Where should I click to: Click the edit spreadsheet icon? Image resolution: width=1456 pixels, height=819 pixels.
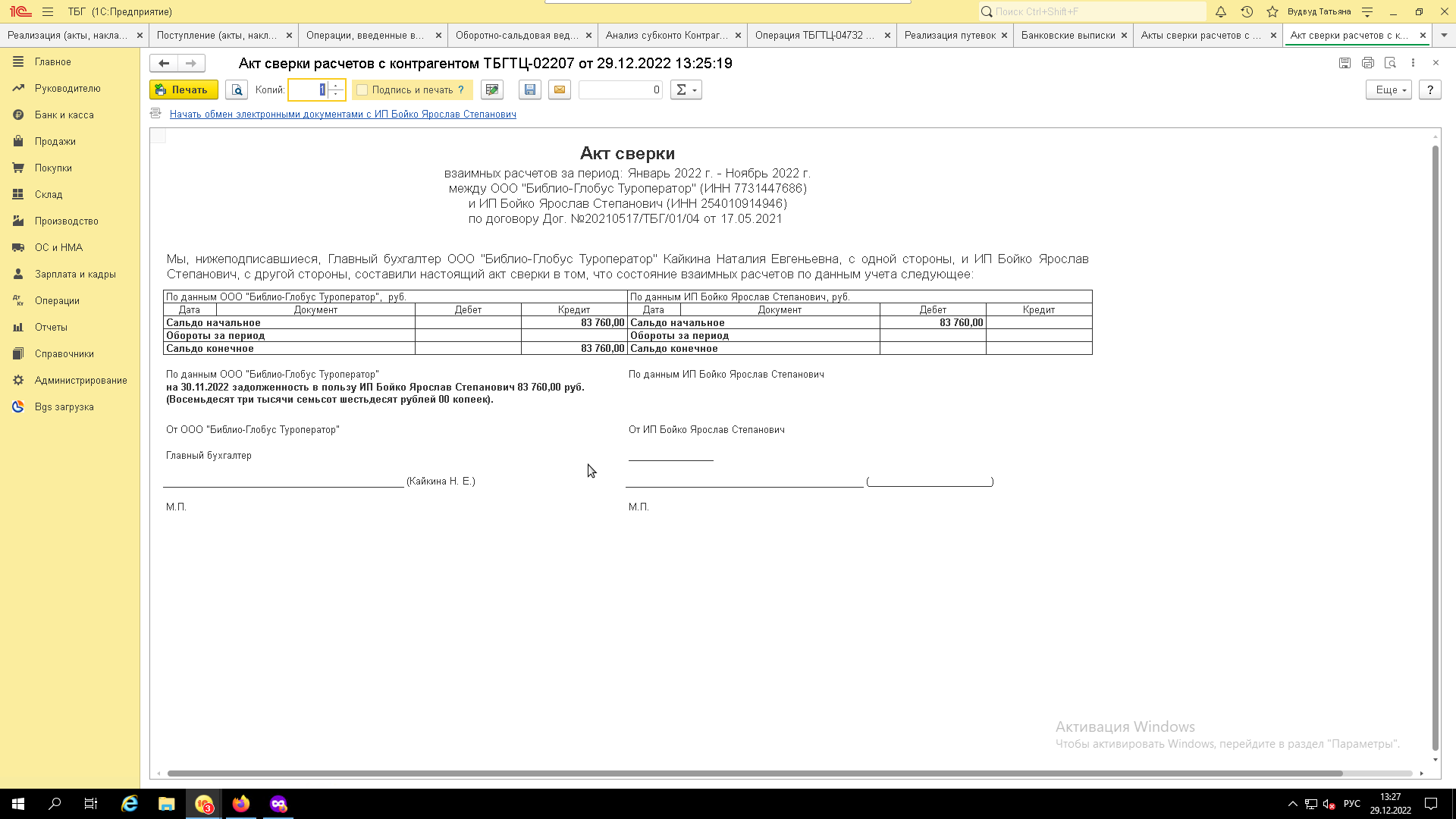point(492,89)
